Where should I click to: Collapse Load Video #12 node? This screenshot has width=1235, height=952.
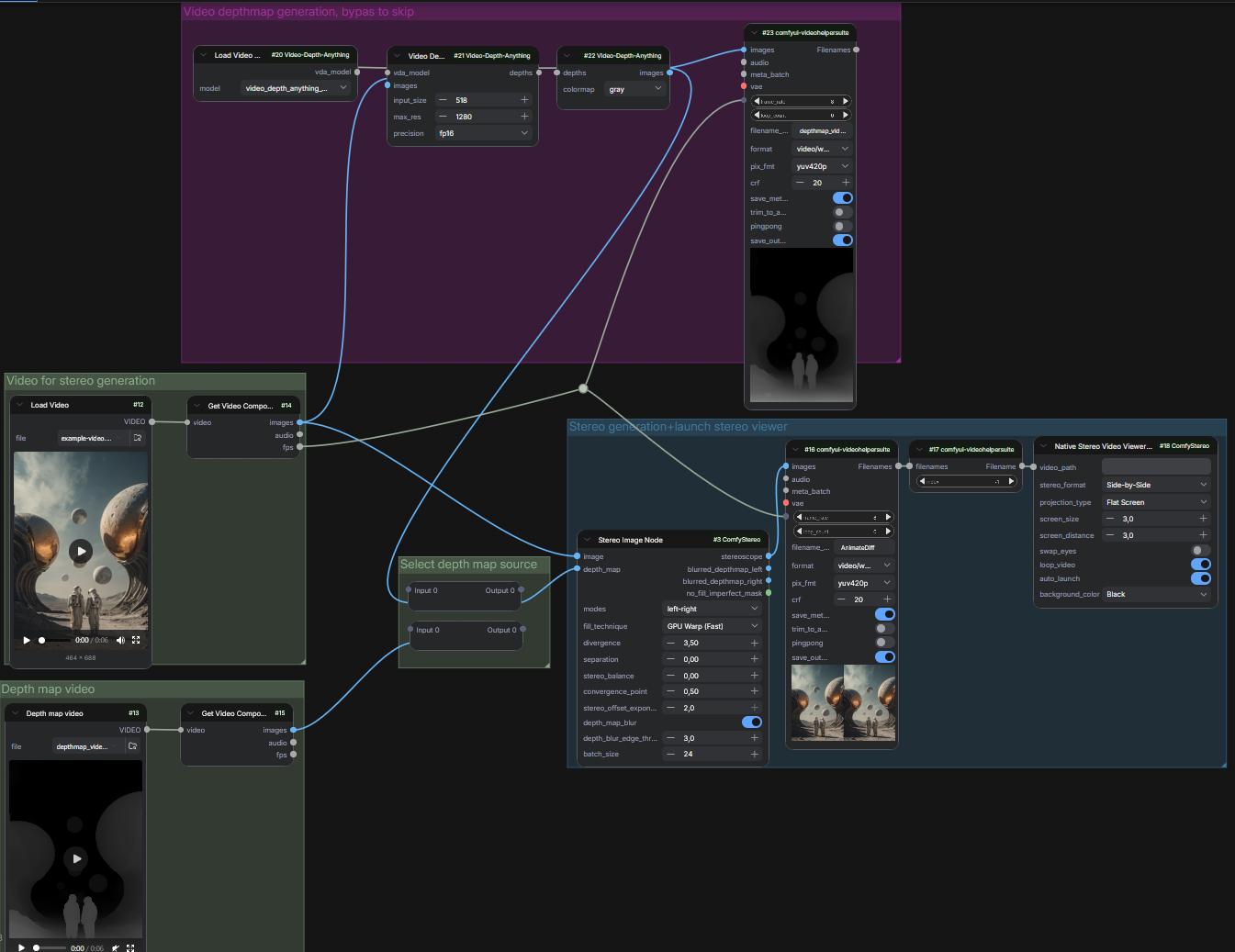[20, 405]
